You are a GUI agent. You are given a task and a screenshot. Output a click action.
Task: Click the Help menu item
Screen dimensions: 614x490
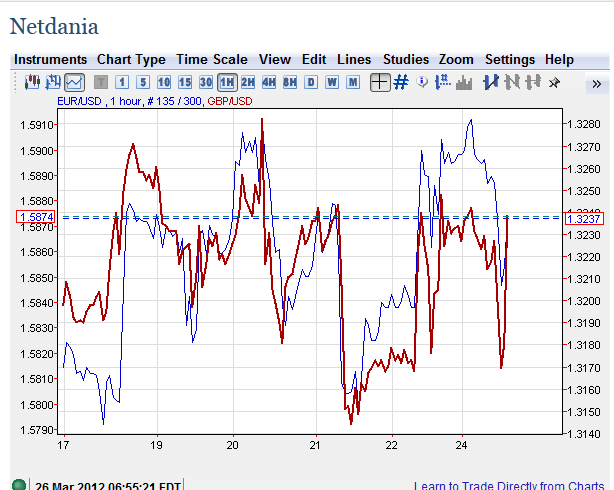559,60
